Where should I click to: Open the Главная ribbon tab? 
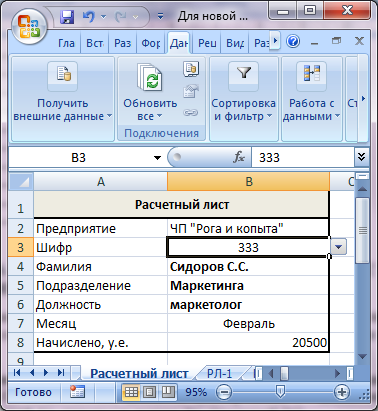point(66,43)
